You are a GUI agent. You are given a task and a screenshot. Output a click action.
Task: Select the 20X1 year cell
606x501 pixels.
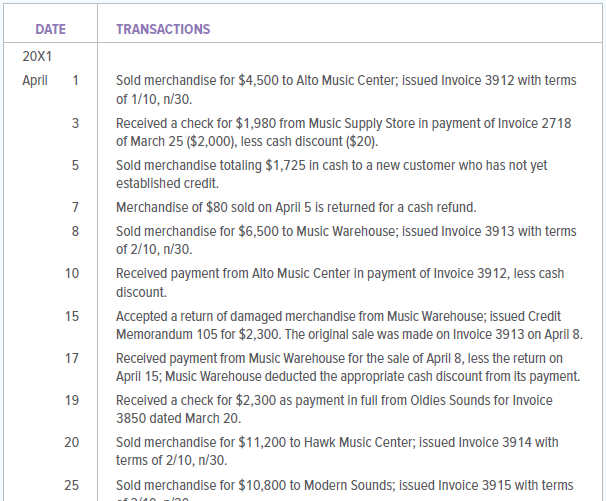point(38,57)
